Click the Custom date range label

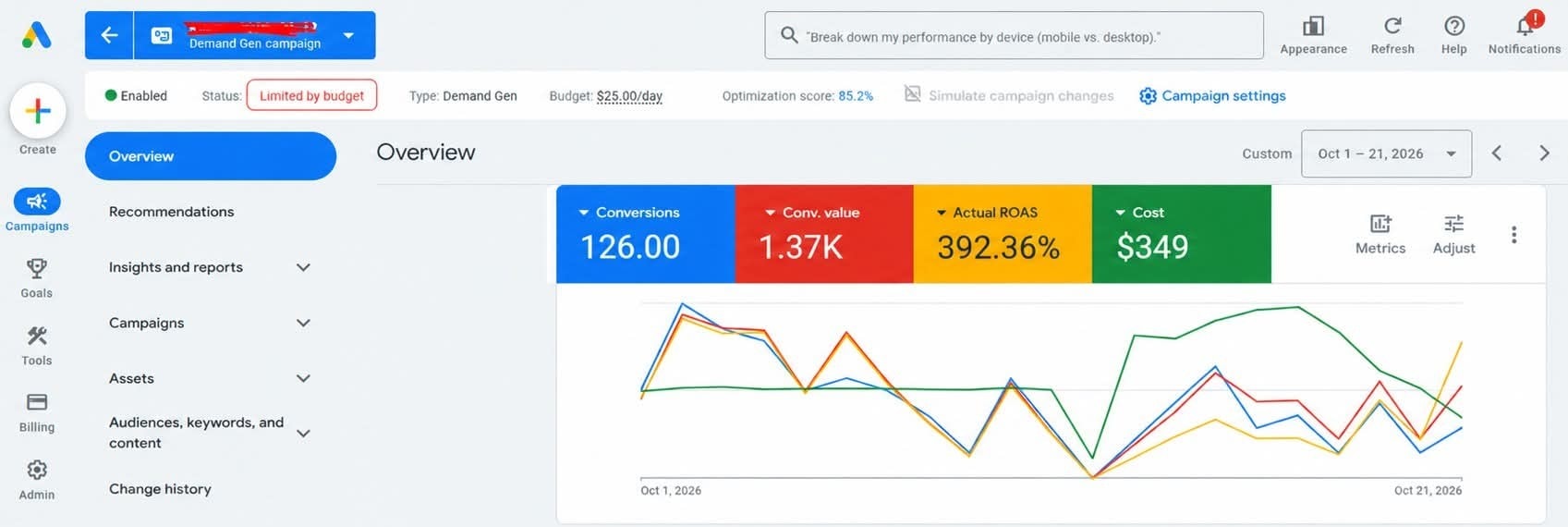click(x=1267, y=153)
